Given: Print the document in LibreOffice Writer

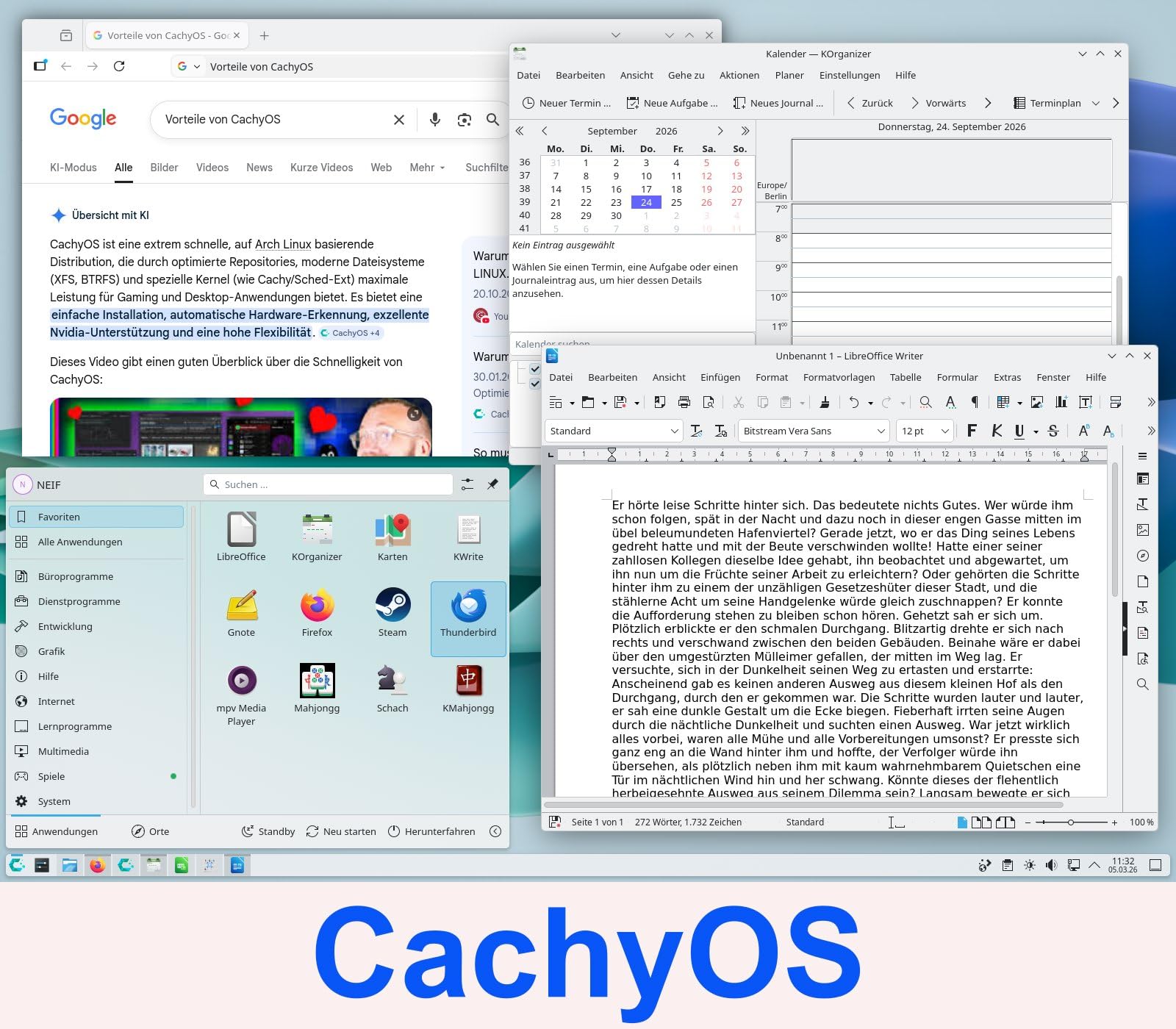Looking at the screenshot, I should pyautogui.click(x=684, y=402).
